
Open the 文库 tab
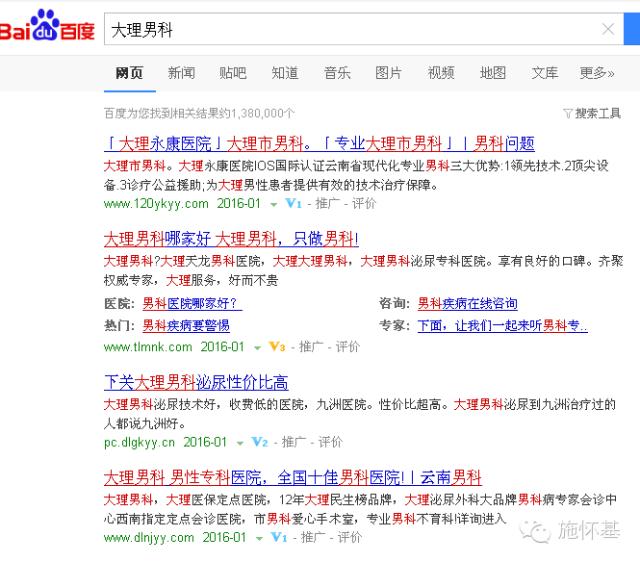(544, 73)
